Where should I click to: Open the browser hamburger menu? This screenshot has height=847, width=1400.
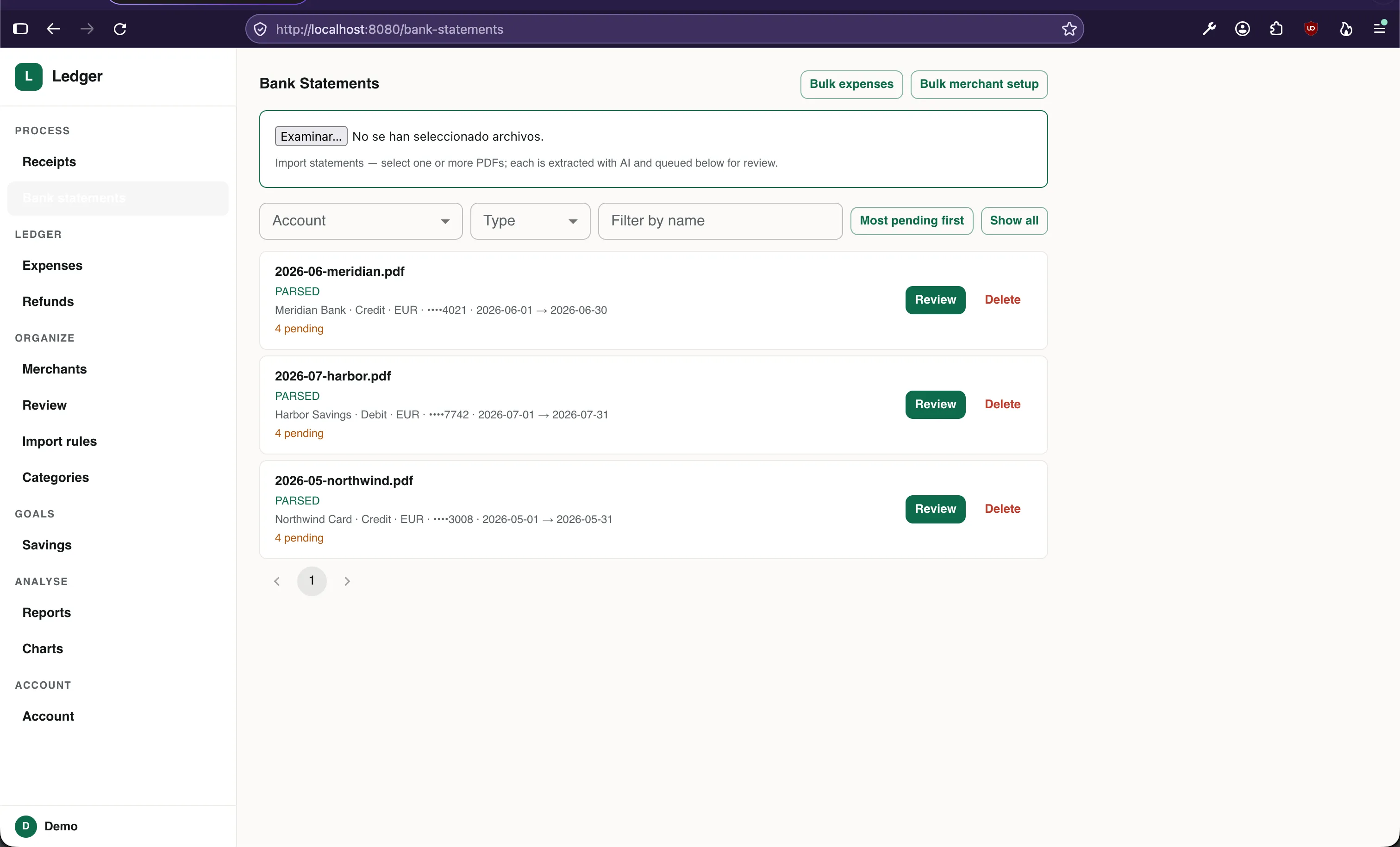[1380, 28]
